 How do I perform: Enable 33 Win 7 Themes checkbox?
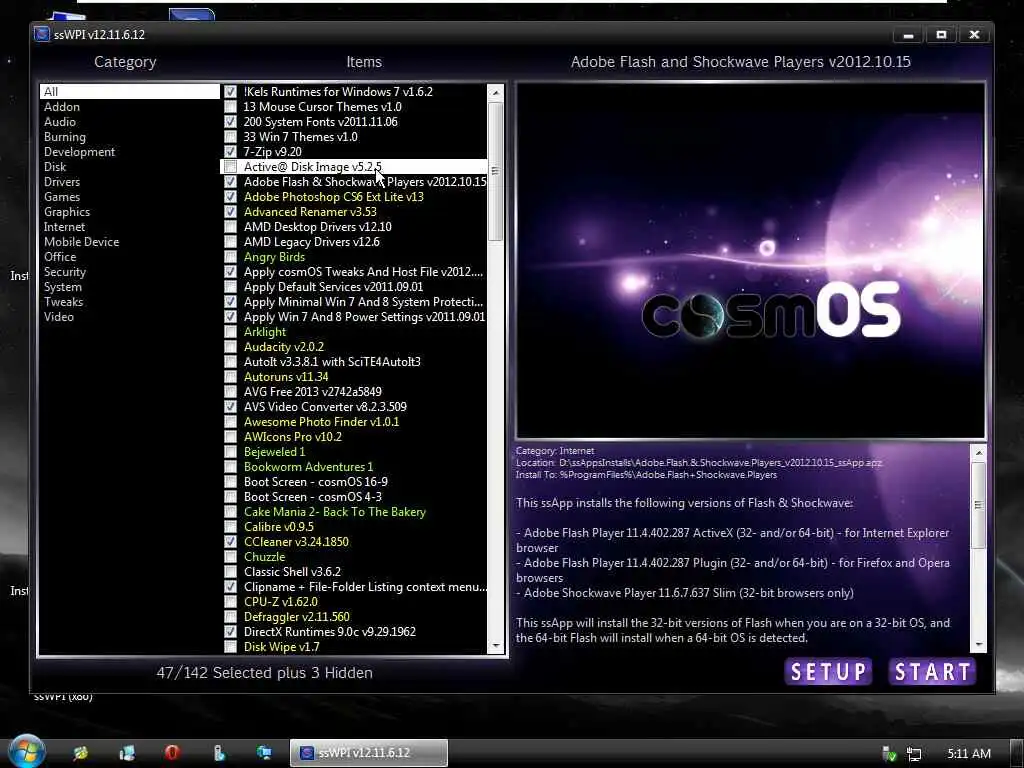(231, 136)
